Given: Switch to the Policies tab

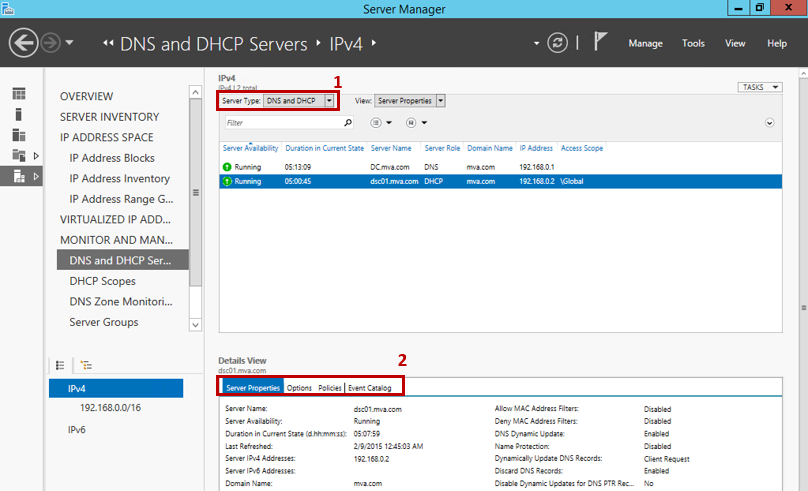Looking at the screenshot, I should 330,388.
